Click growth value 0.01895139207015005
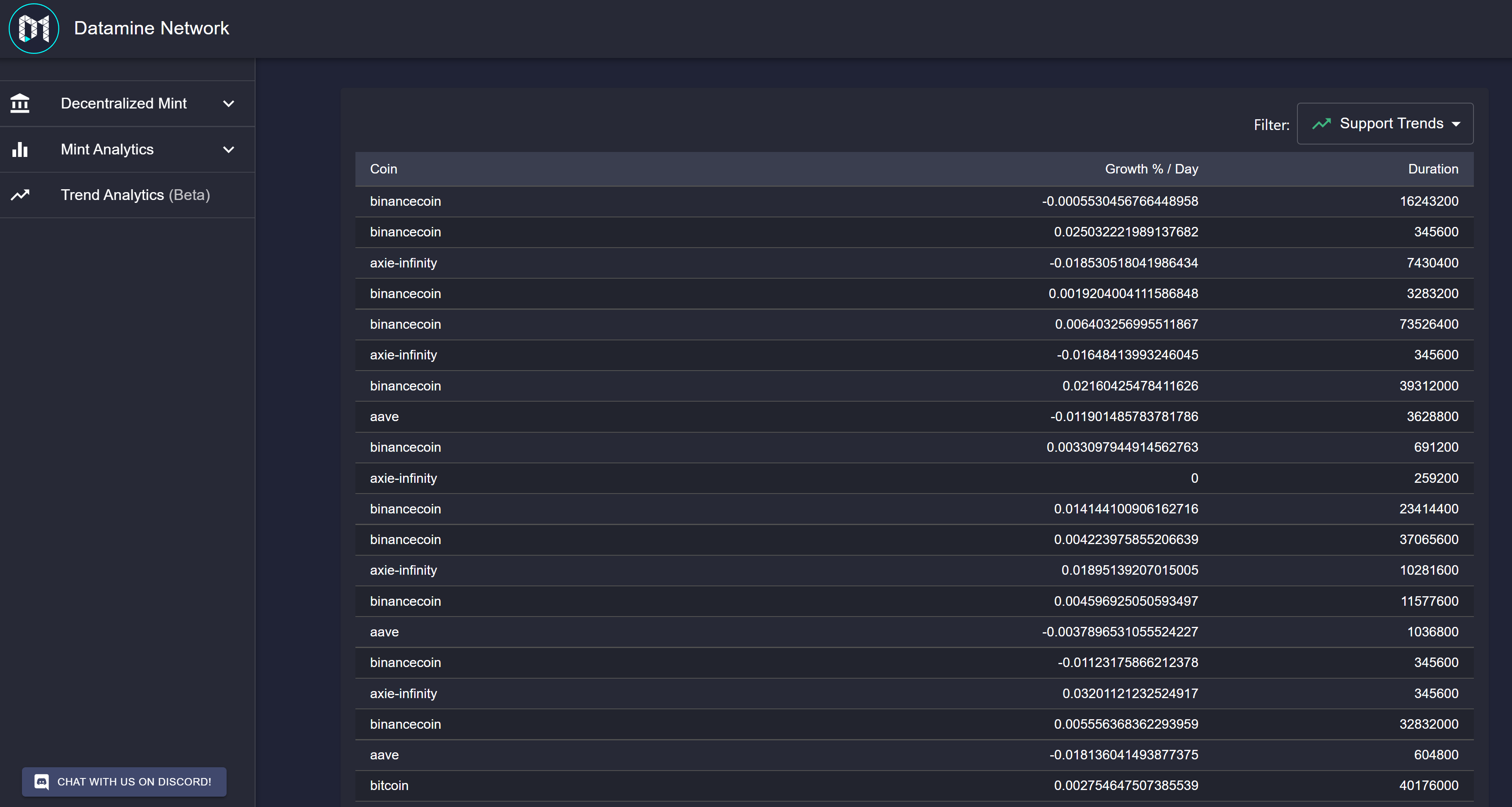Image resolution: width=1512 pixels, height=807 pixels. click(x=1130, y=570)
